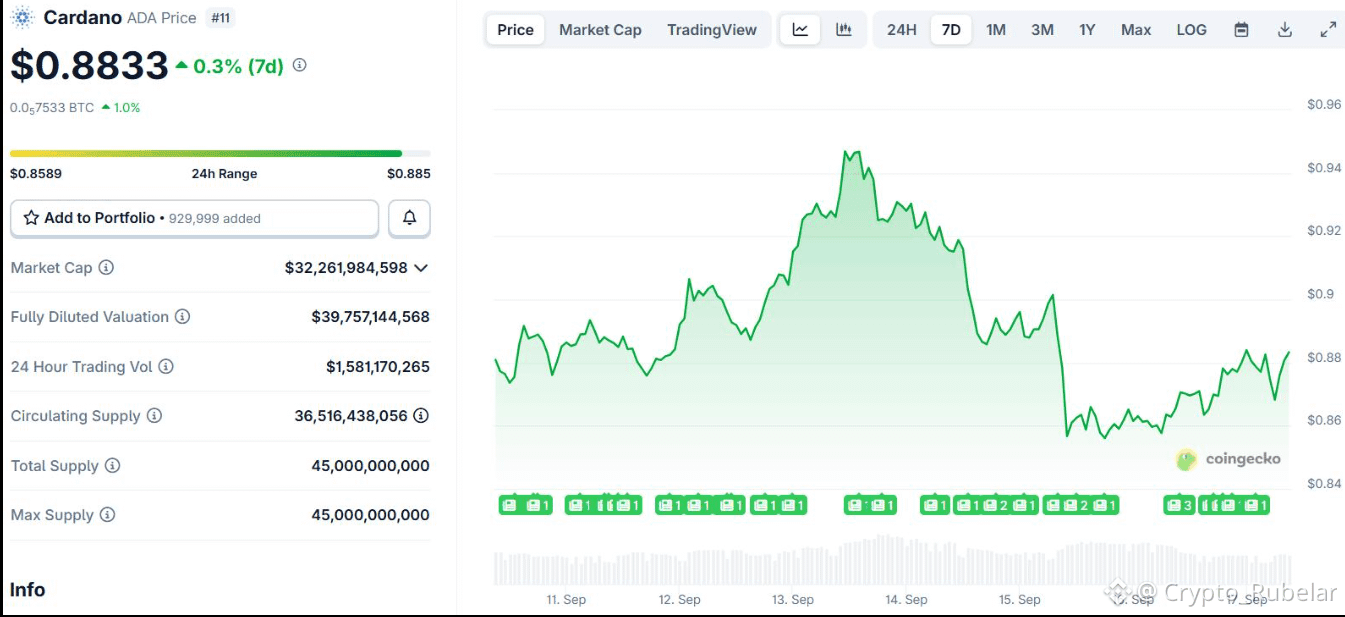1345x617 pixels.
Task: Select the 3M time range
Action: (x=1042, y=30)
